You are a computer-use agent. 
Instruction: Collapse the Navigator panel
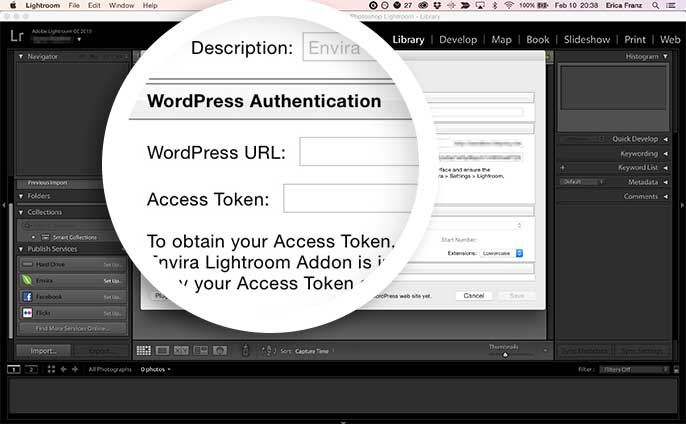21,56
